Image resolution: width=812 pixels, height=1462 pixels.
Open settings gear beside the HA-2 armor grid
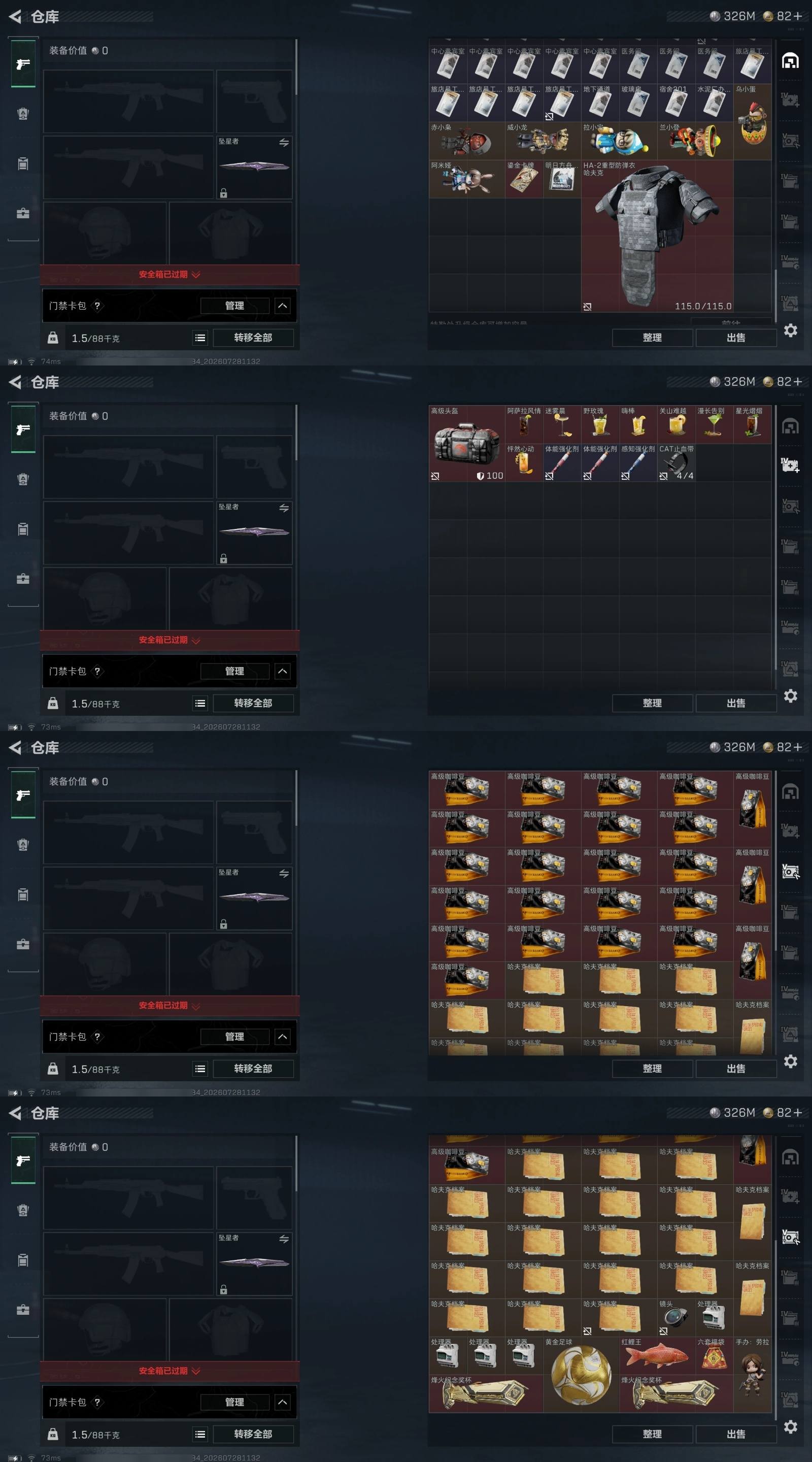coord(791,330)
